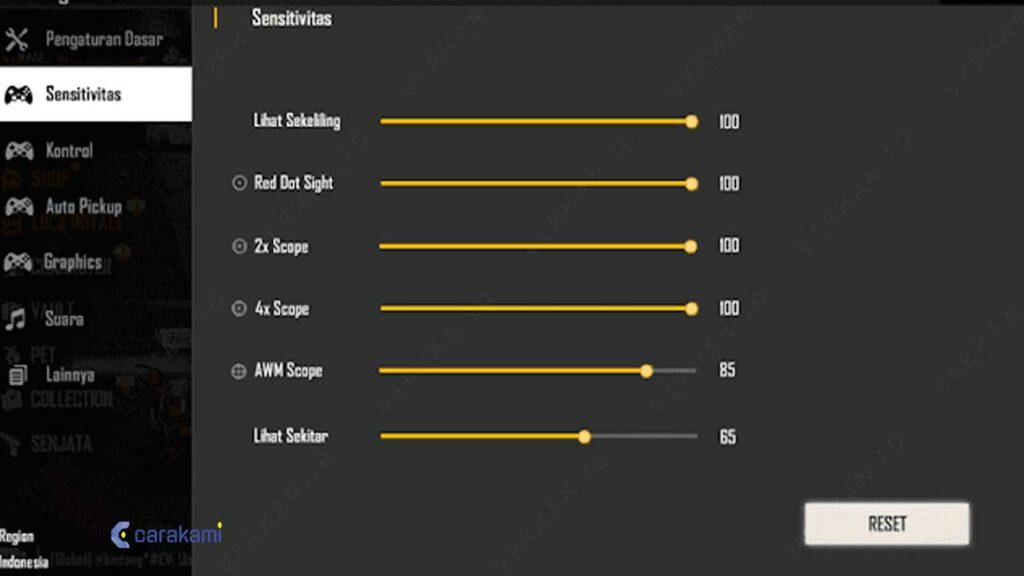The height and width of the screenshot is (576, 1024).
Task: Click the crosshair icon beside AWM Scope
Action: click(x=238, y=371)
